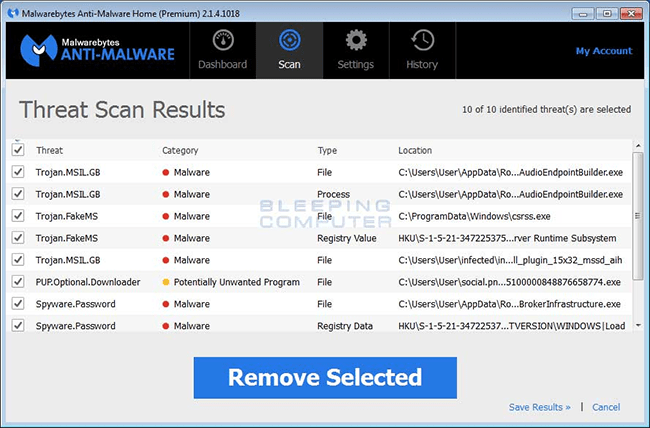
Task: Click Save Results link
Action: (540, 407)
